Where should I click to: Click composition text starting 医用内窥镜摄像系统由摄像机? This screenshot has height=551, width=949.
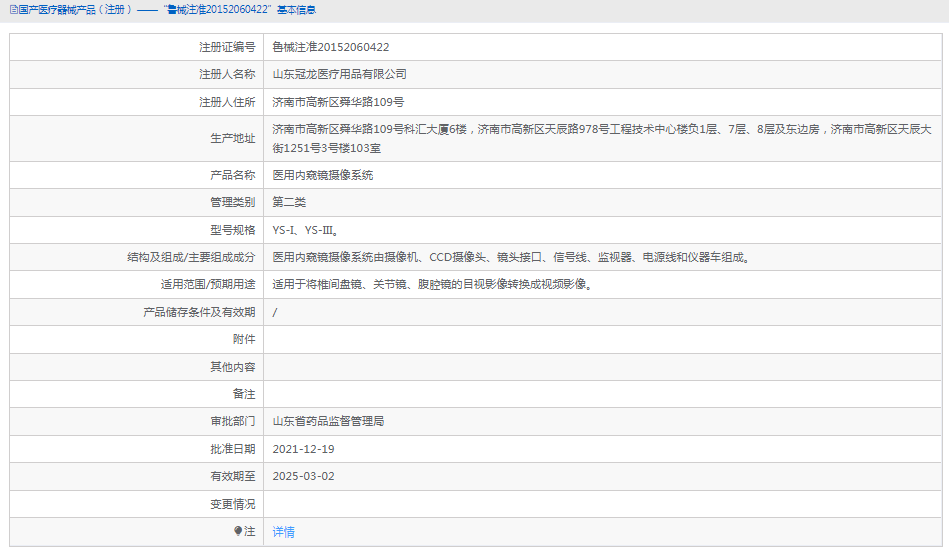(513, 258)
